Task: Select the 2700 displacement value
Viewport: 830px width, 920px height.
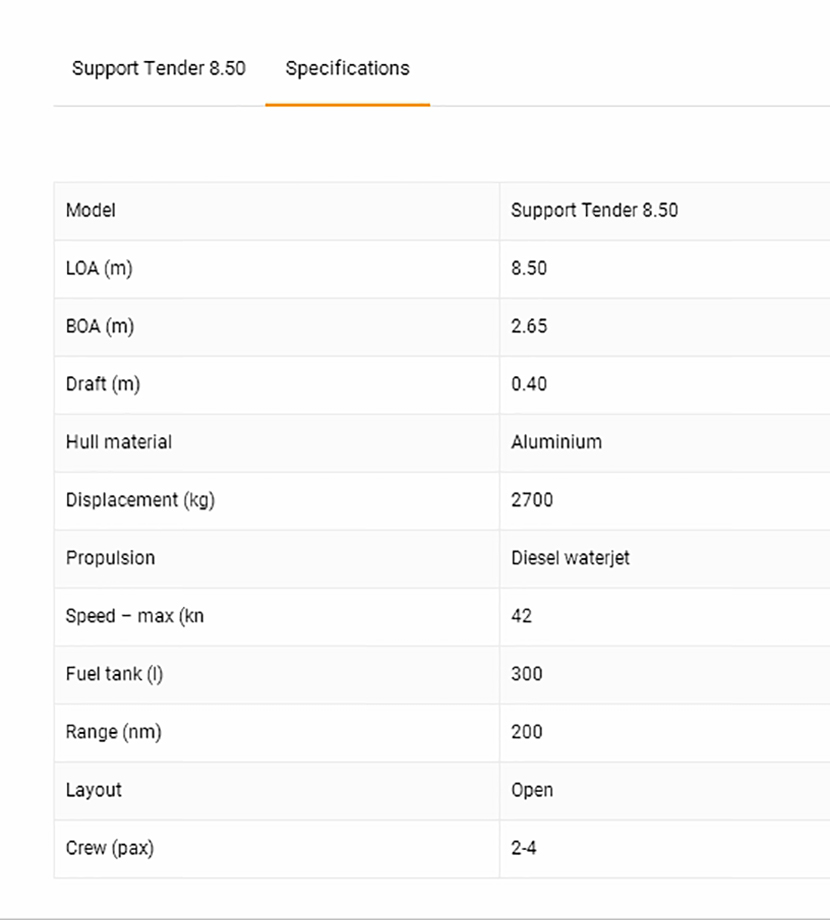Action: pos(532,501)
